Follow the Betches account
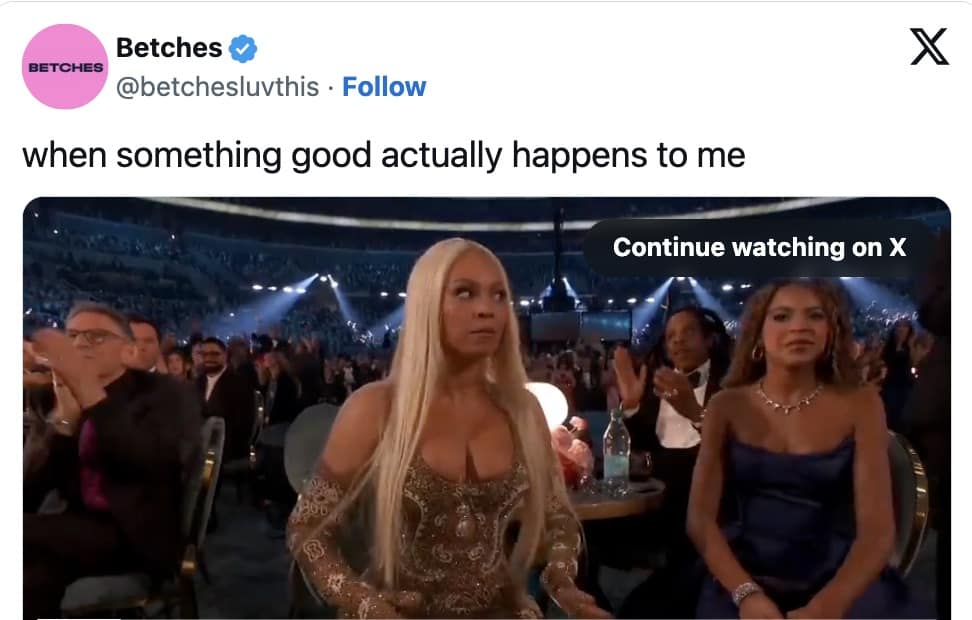972x620 pixels. 384,87
